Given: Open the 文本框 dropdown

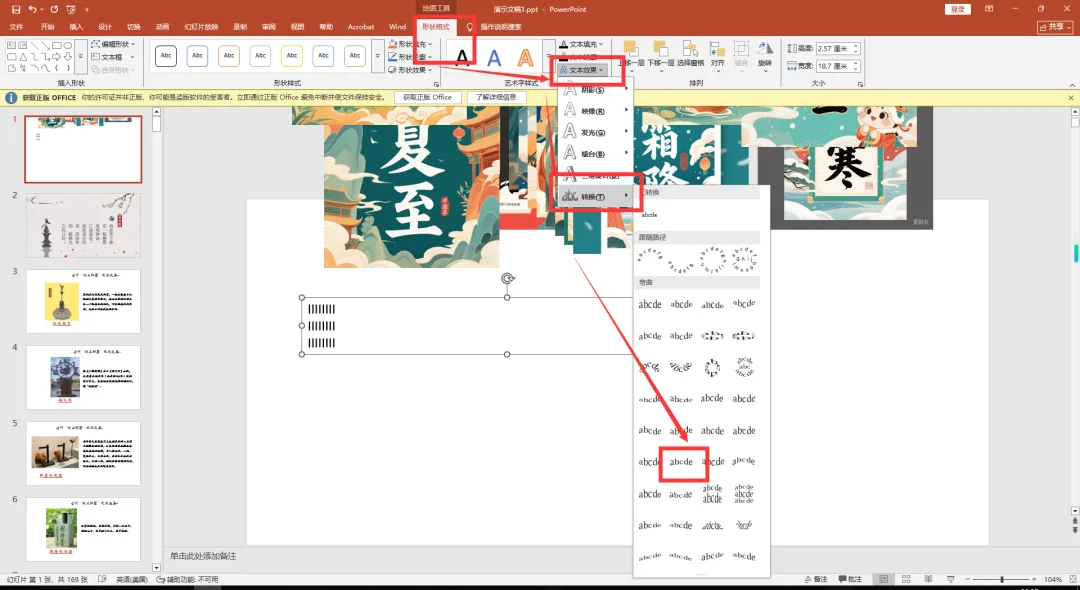Looking at the screenshot, I should click(113, 57).
